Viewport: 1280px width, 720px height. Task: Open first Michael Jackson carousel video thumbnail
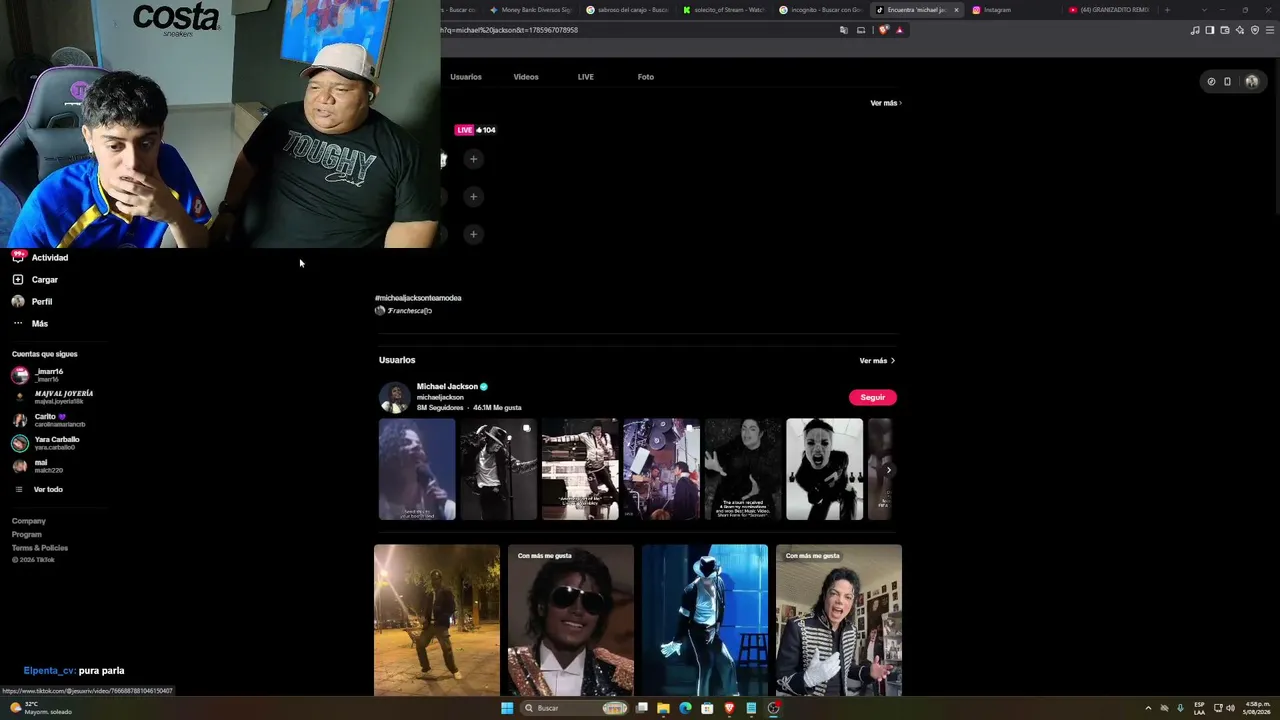417,469
